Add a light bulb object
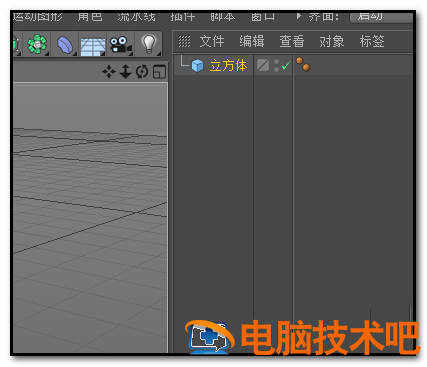This screenshot has width=427, height=367. 149,44
